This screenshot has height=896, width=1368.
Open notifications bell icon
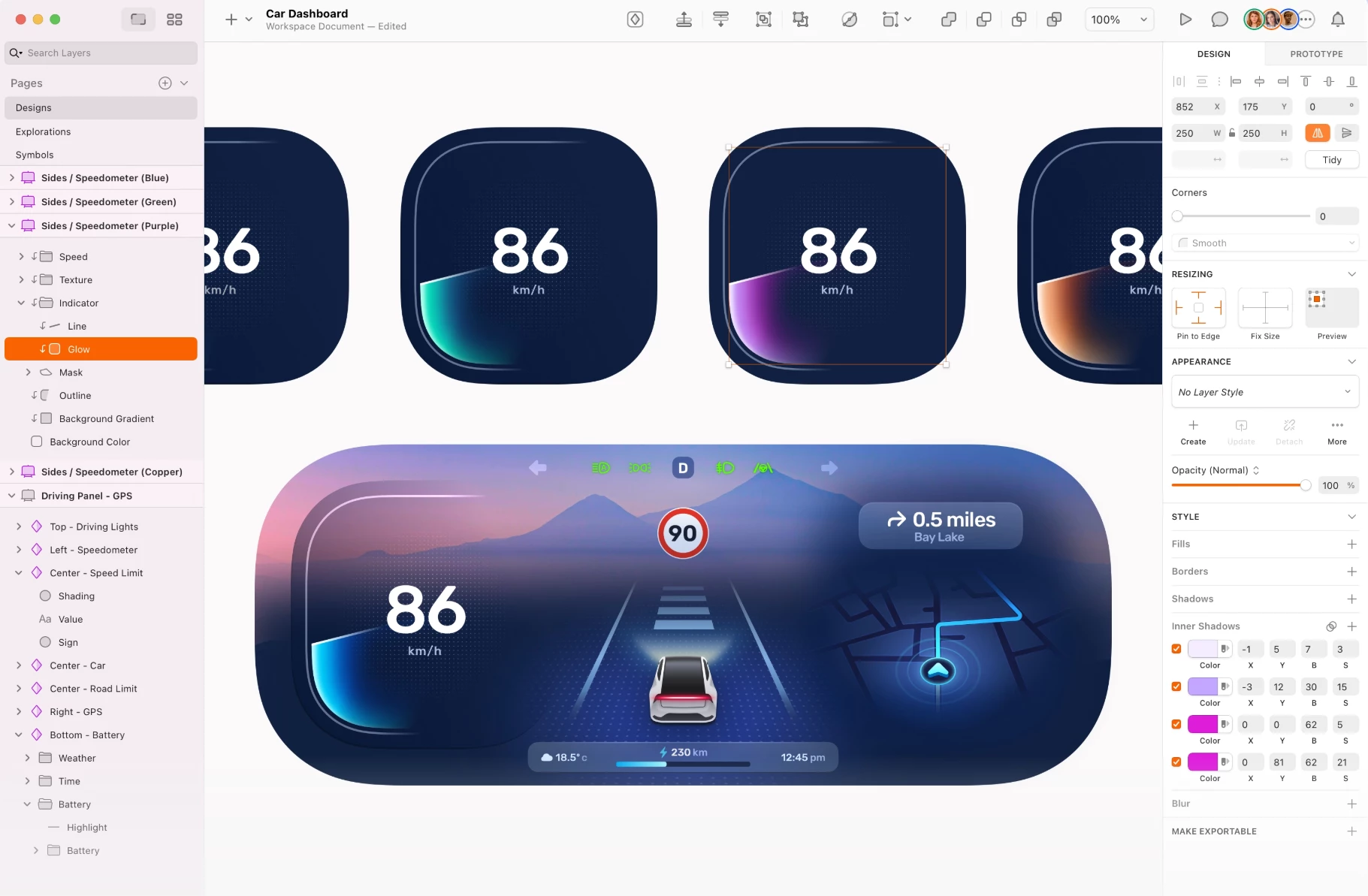[x=1338, y=20]
